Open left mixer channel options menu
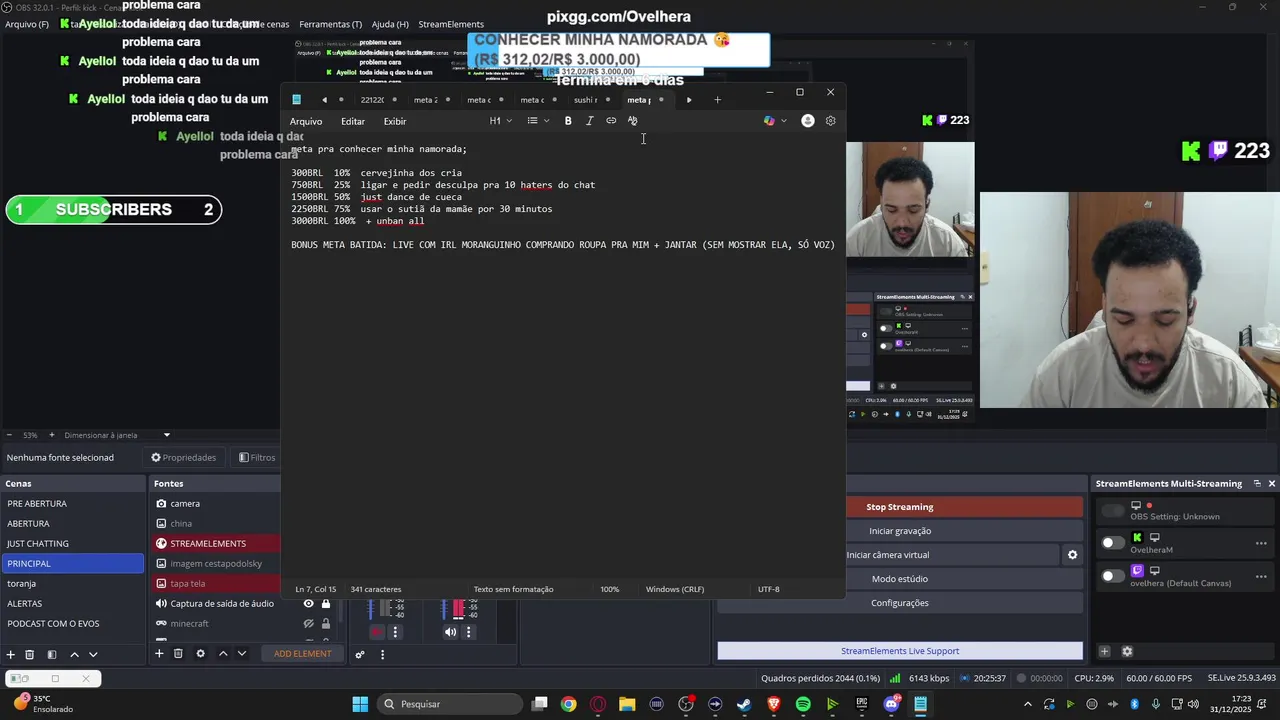This screenshot has width=1280, height=720. tap(395, 632)
